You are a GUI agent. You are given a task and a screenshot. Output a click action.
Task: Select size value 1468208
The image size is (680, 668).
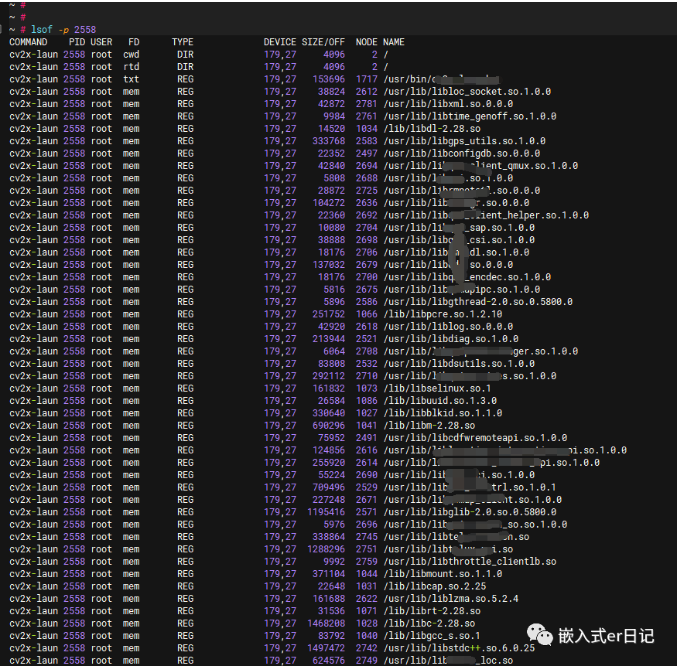coord(326,623)
